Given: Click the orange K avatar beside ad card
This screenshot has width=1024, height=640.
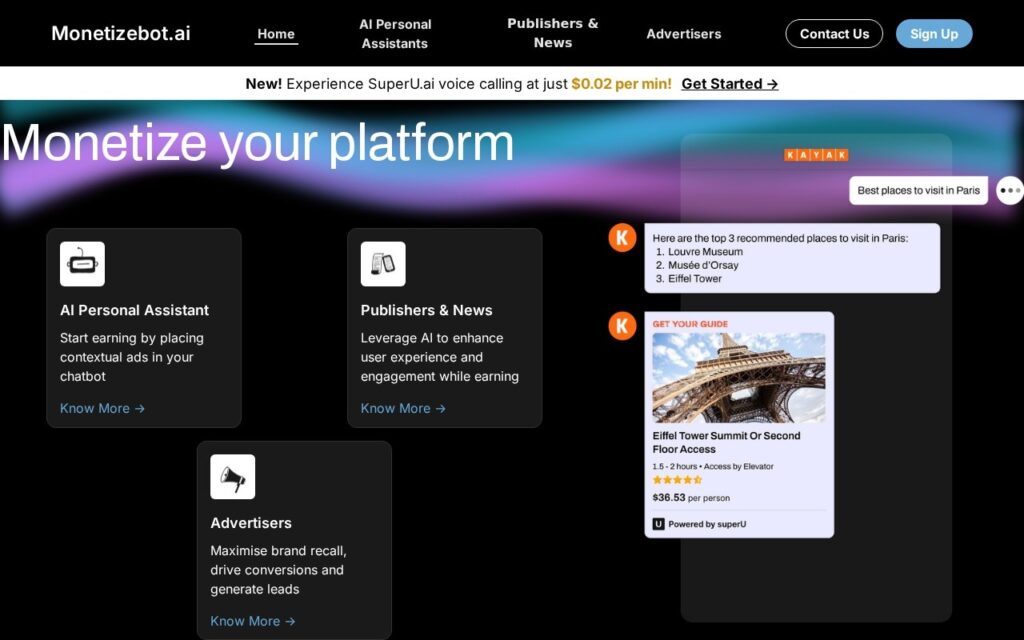Looking at the screenshot, I should tap(622, 325).
